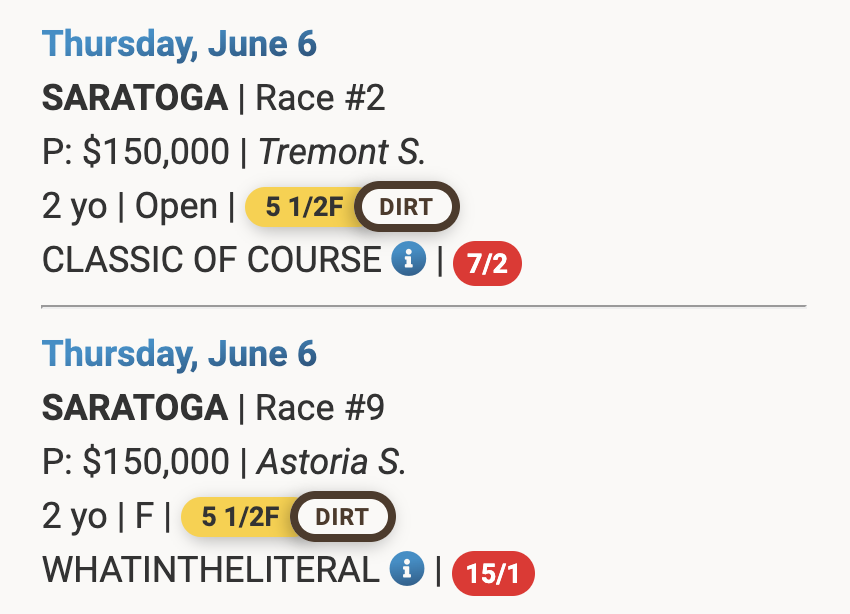The height and width of the screenshot is (614, 850).
Task: Click the 7/2 odds badge
Action: 487,263
